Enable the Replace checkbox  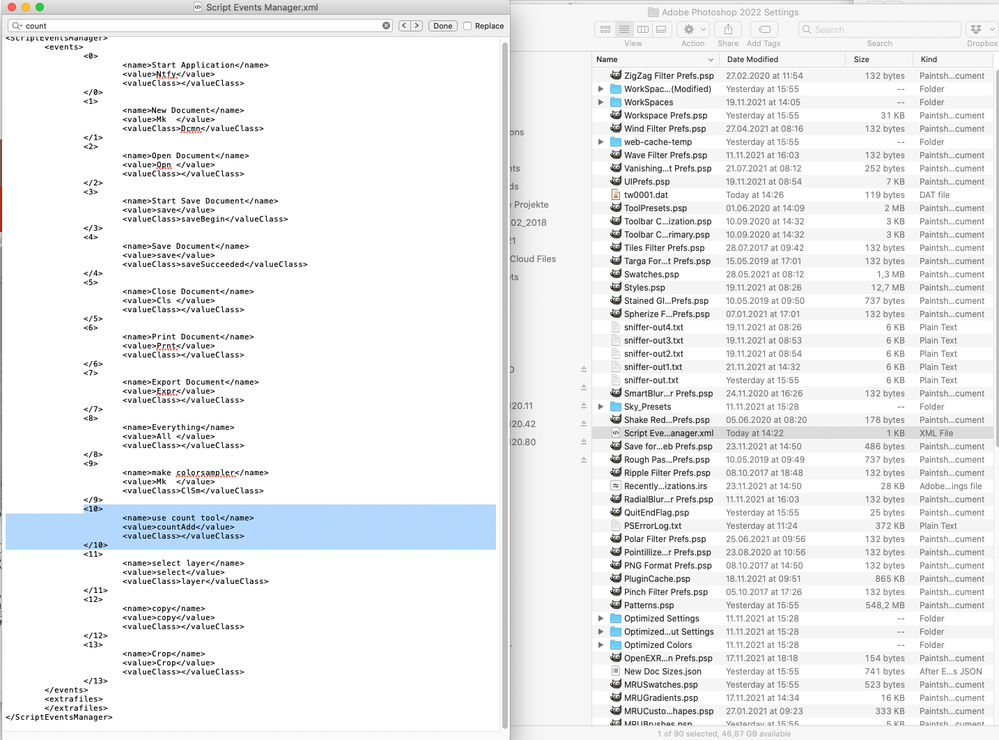468,26
